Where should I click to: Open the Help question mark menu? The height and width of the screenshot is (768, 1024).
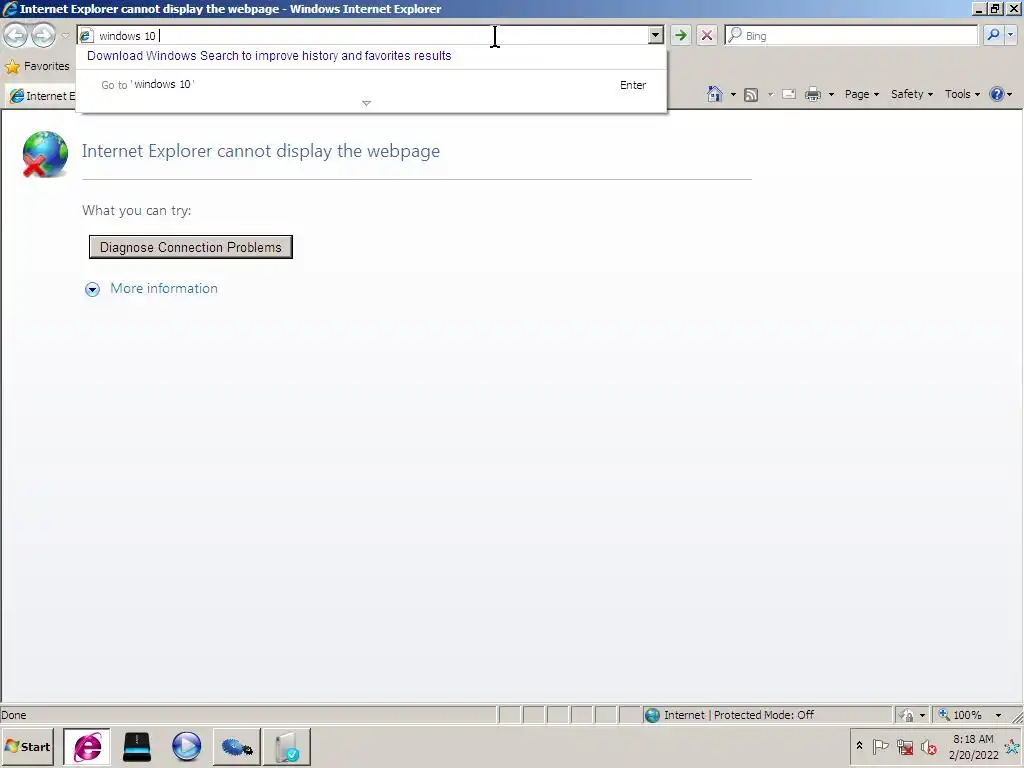point(1000,94)
